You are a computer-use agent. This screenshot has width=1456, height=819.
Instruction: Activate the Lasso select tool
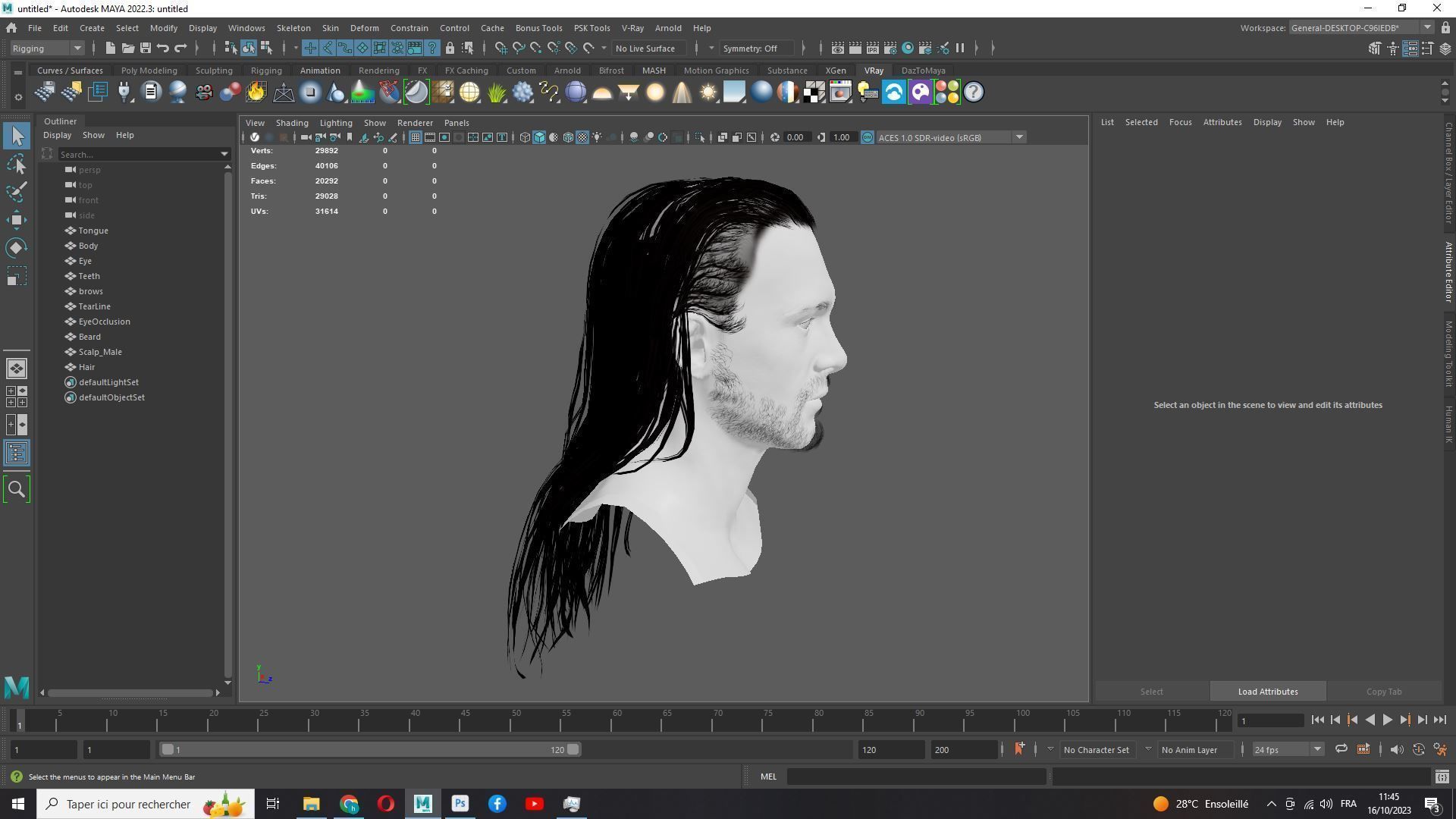click(17, 164)
